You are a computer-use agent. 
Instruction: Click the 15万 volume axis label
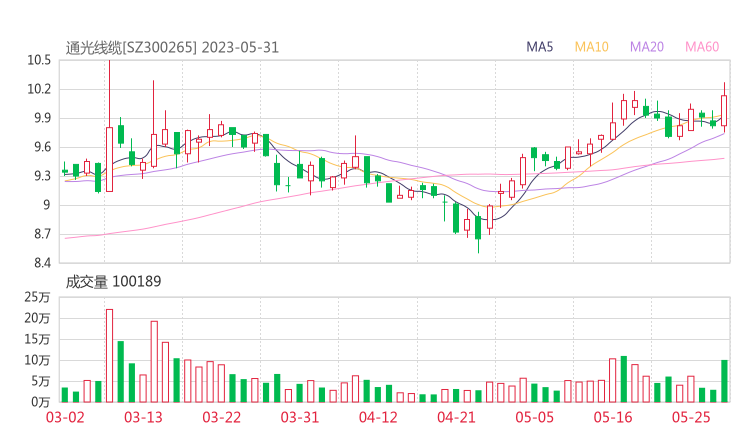pos(37,339)
